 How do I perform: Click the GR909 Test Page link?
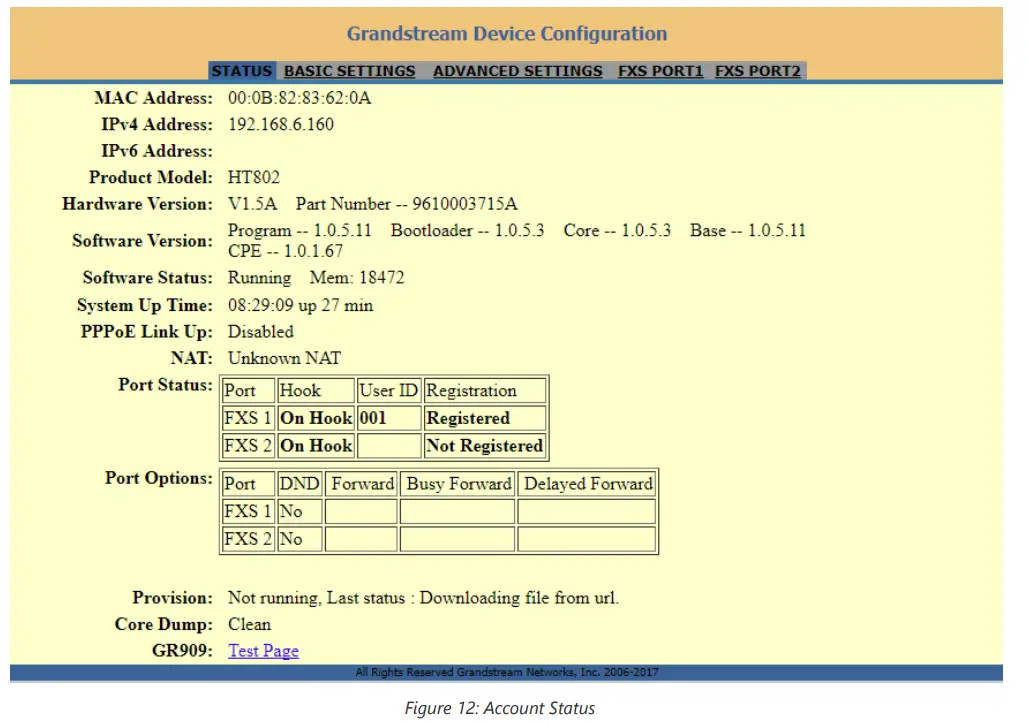pyautogui.click(x=262, y=650)
